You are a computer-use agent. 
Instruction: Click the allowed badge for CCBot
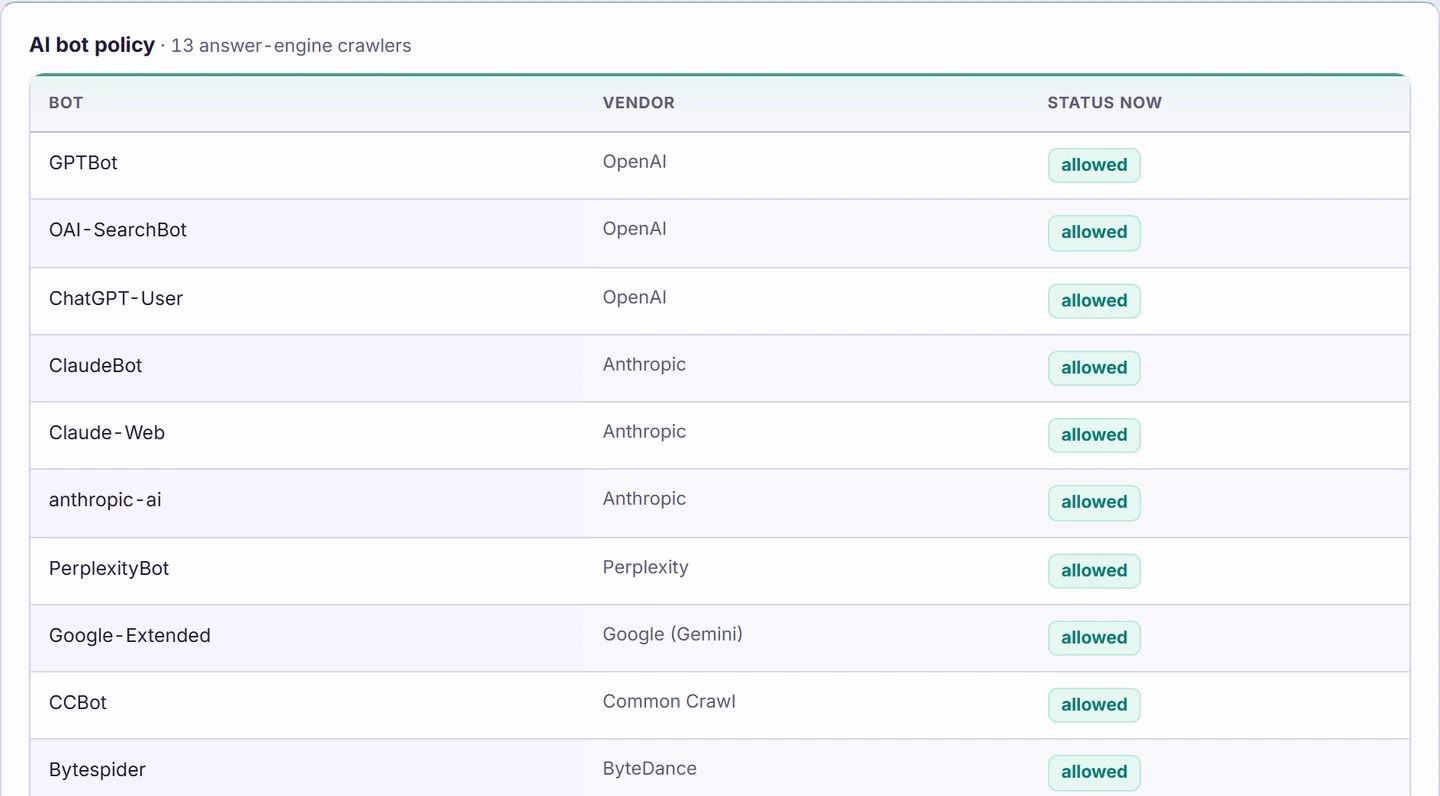coord(1094,704)
